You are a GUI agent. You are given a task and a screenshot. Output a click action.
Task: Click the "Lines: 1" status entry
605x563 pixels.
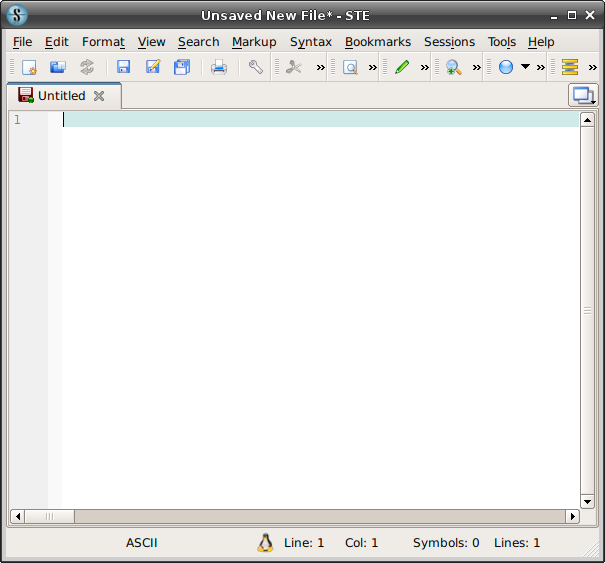tap(517, 543)
